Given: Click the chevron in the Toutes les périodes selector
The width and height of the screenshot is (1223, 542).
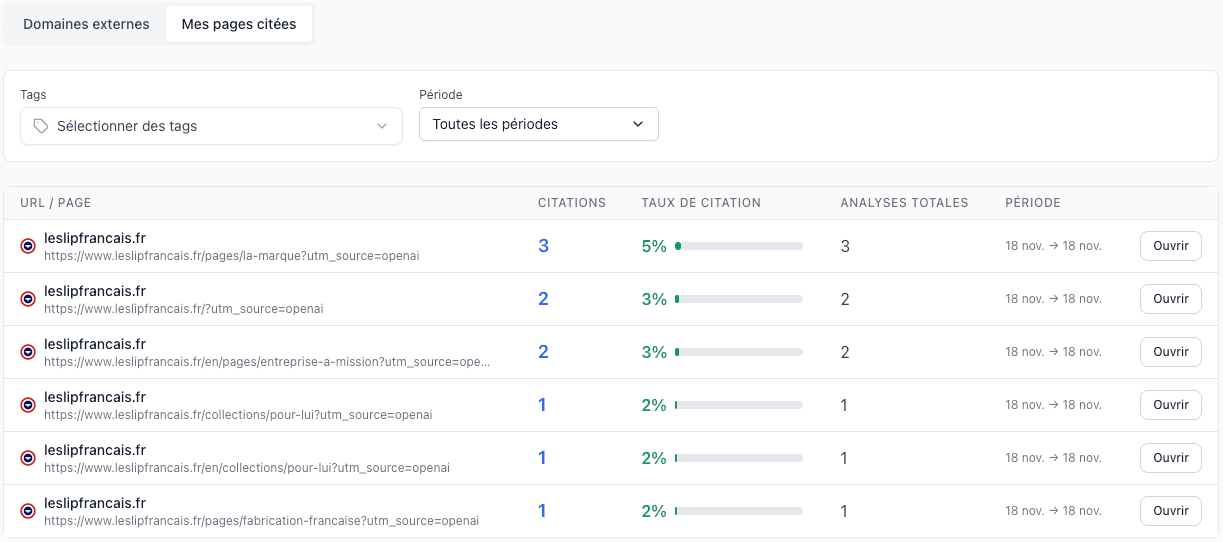Looking at the screenshot, I should (638, 124).
